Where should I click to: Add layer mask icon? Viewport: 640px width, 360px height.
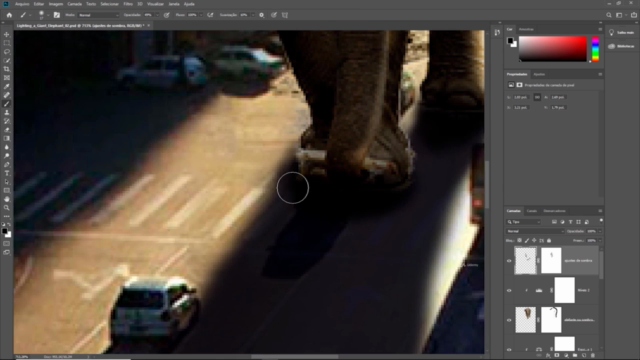click(x=557, y=356)
